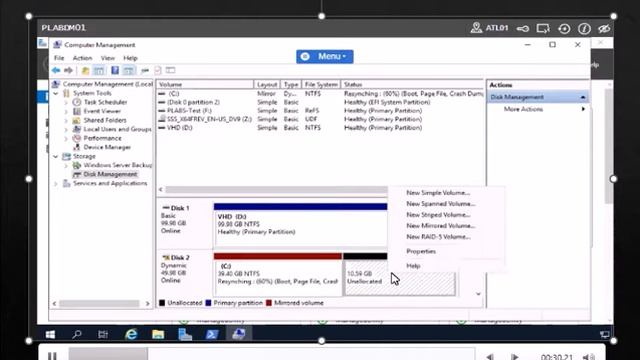Pause the video playback
This screenshot has height=360, width=640.
[x=52, y=356]
